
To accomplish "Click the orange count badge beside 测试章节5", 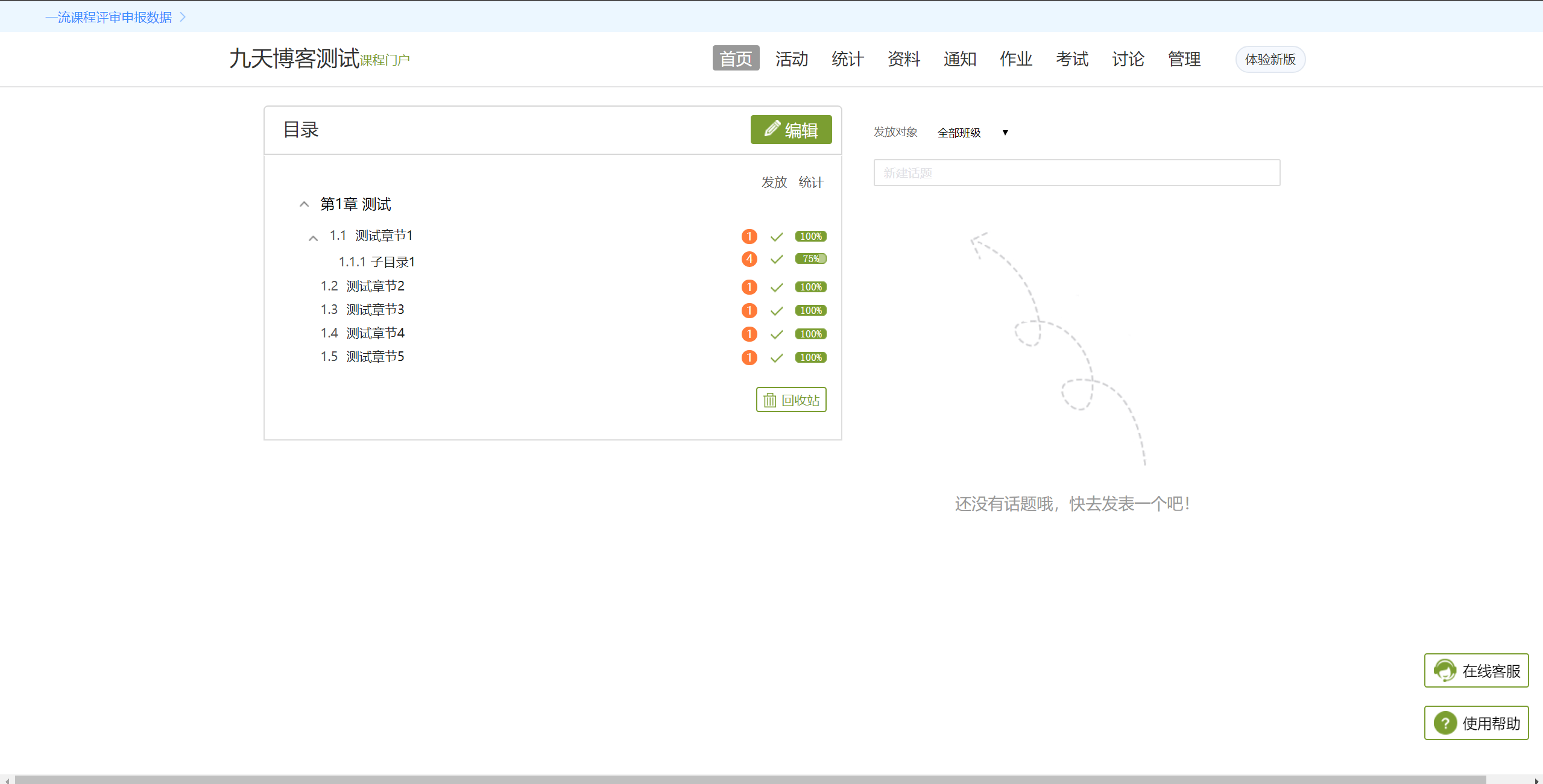I will click(x=748, y=357).
